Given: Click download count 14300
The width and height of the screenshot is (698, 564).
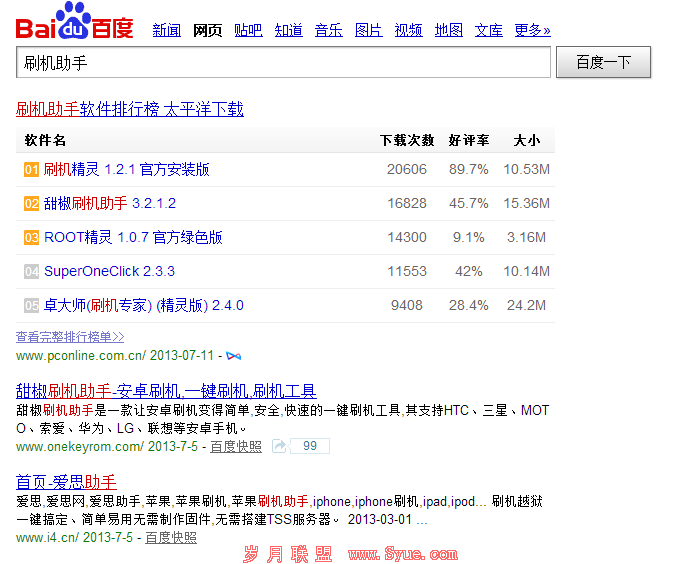Looking at the screenshot, I should 407,238.
